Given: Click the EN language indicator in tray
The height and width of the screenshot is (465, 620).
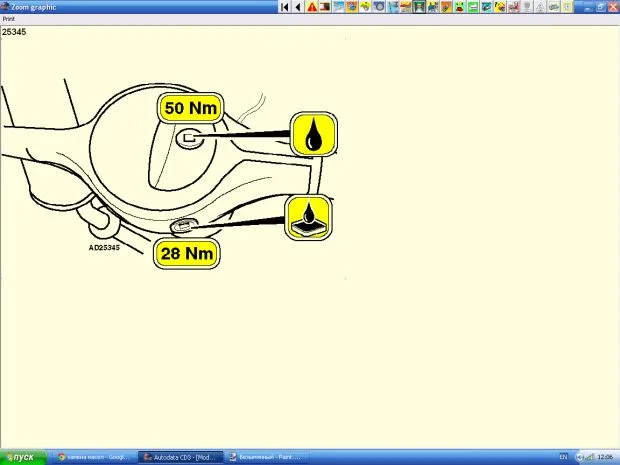Looking at the screenshot, I should [563, 457].
